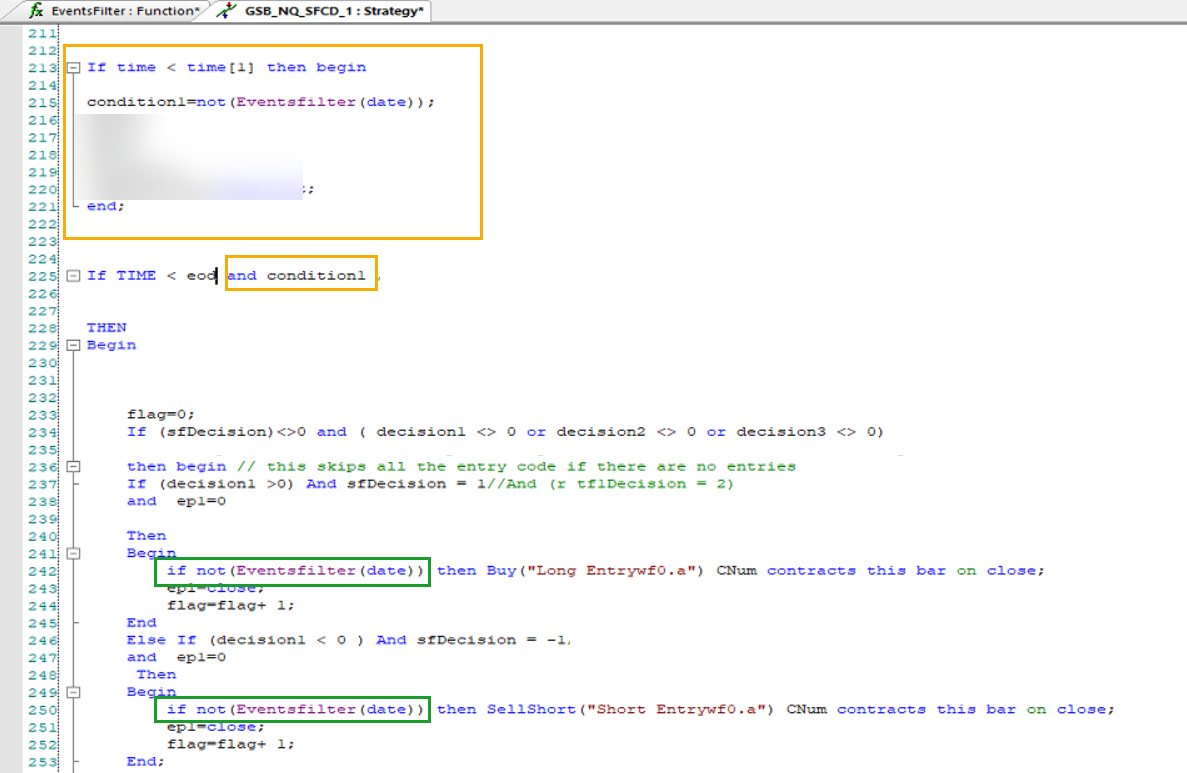
Task: Collapse the Begin block at line 241
Action: (x=73, y=553)
